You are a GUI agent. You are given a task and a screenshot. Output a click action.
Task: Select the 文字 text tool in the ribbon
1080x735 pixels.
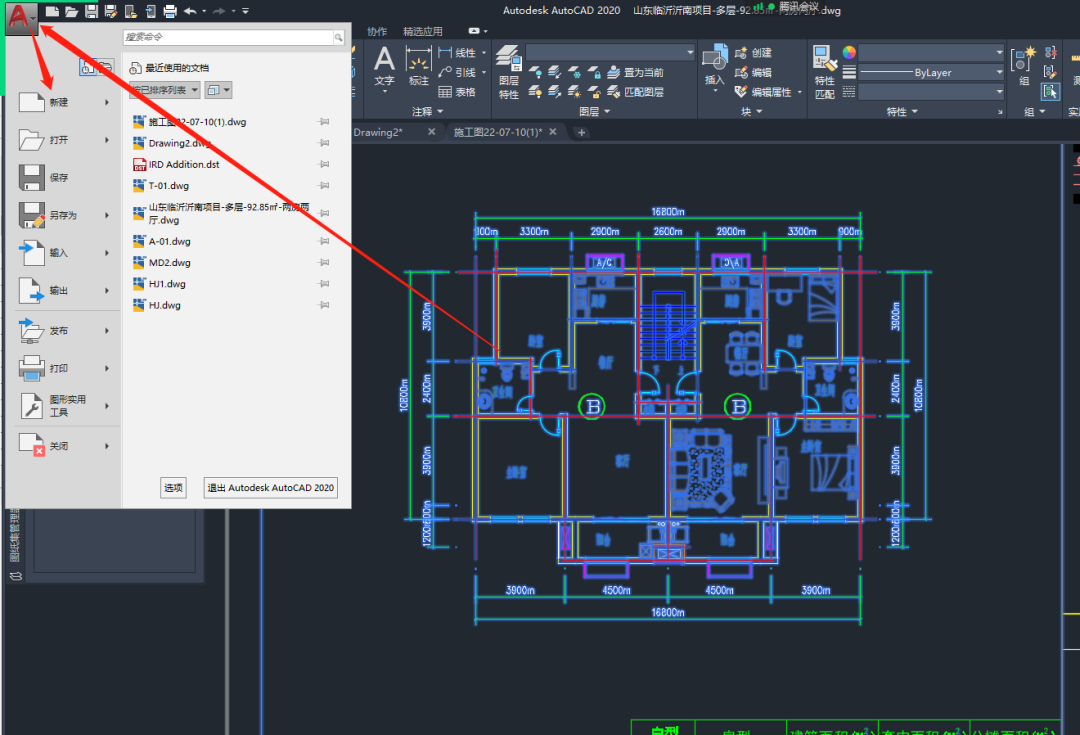coord(384,68)
